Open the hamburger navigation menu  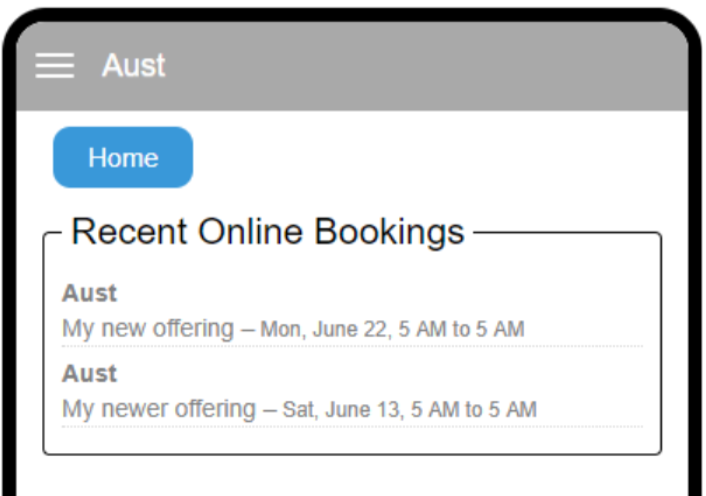click(55, 66)
